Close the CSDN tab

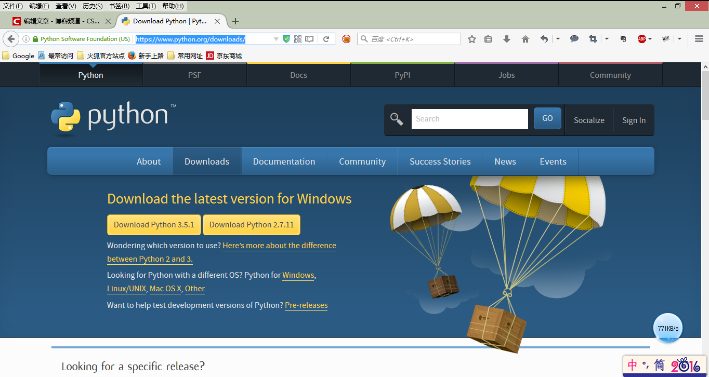108,21
